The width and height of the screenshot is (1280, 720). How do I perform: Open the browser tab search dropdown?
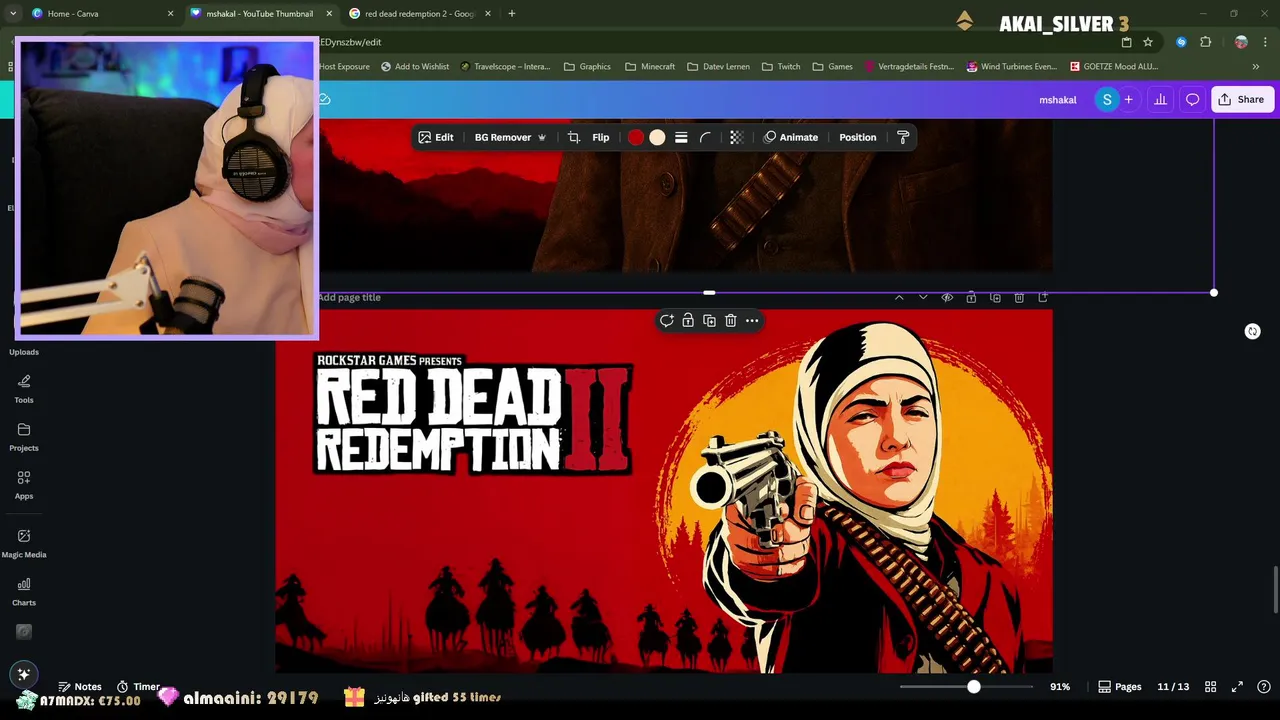(x=12, y=14)
